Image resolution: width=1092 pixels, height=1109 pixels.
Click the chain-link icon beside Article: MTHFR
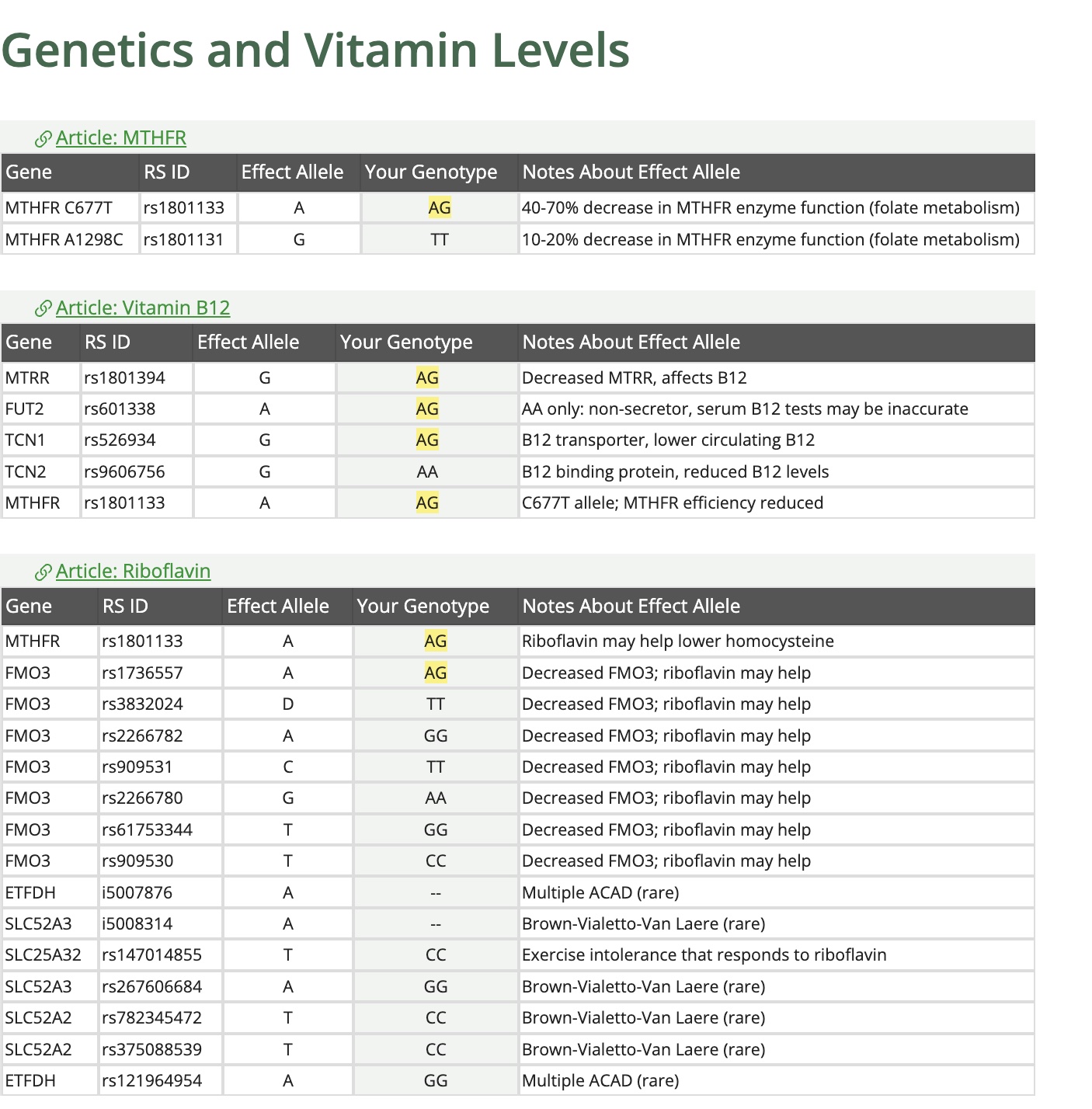point(43,139)
